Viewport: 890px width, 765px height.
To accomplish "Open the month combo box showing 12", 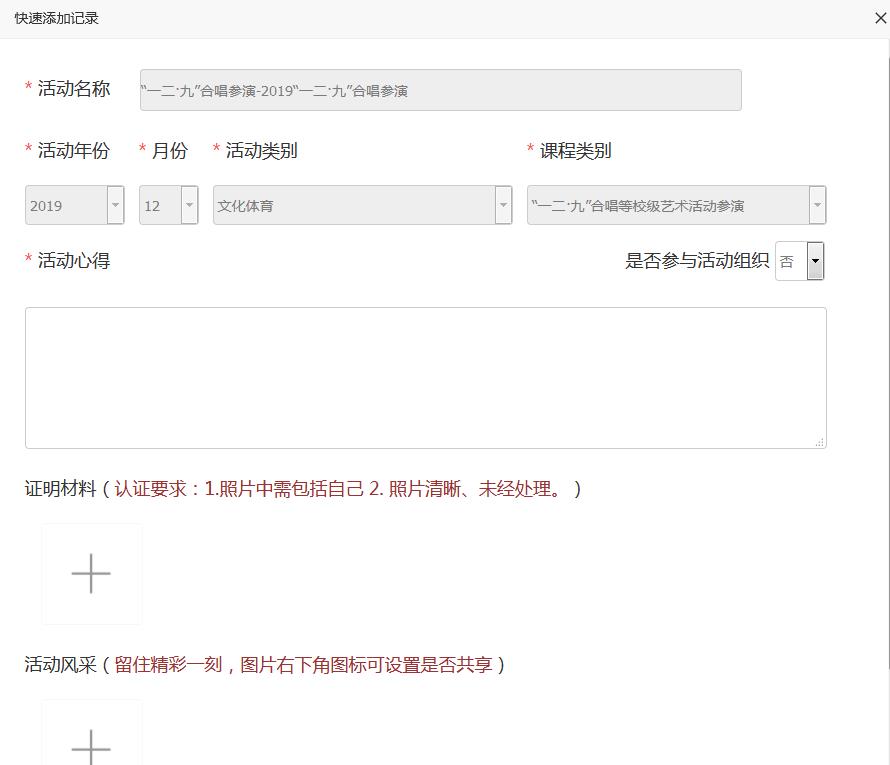I will click(159, 206).
